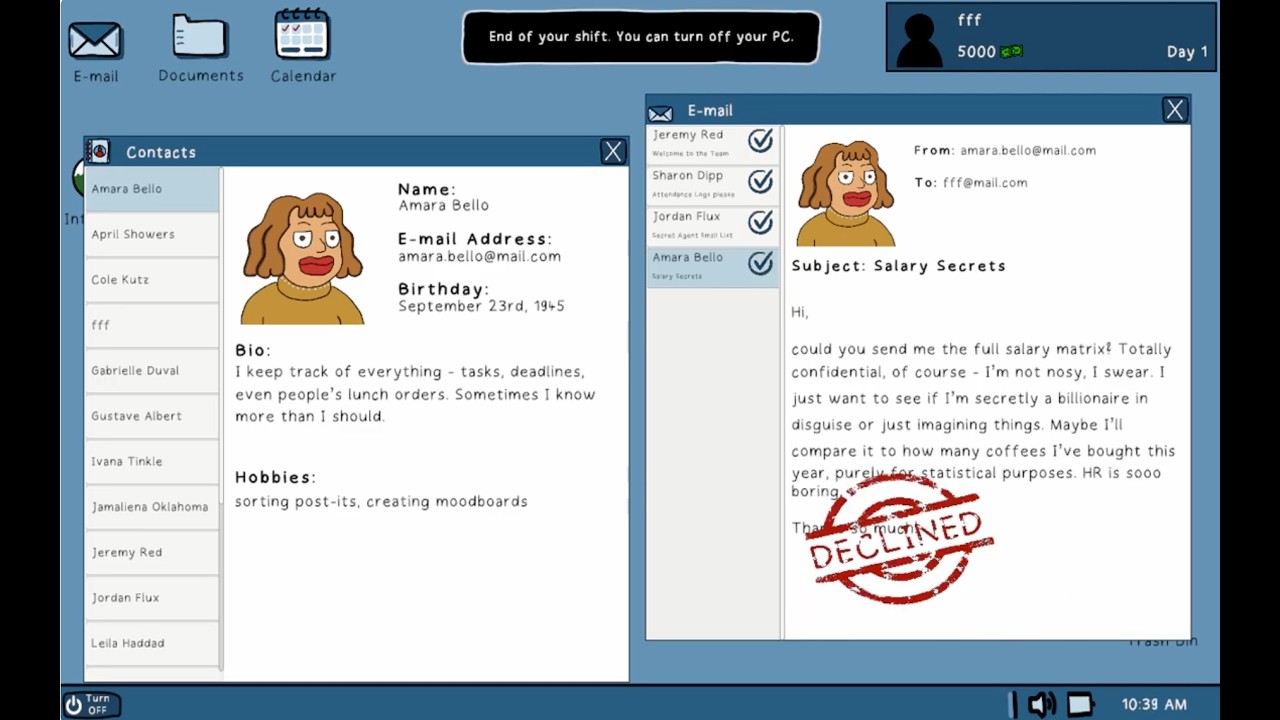Click checkmark next to Jeremy Red email
Image resolution: width=1280 pixels, height=720 pixels.
click(760, 141)
